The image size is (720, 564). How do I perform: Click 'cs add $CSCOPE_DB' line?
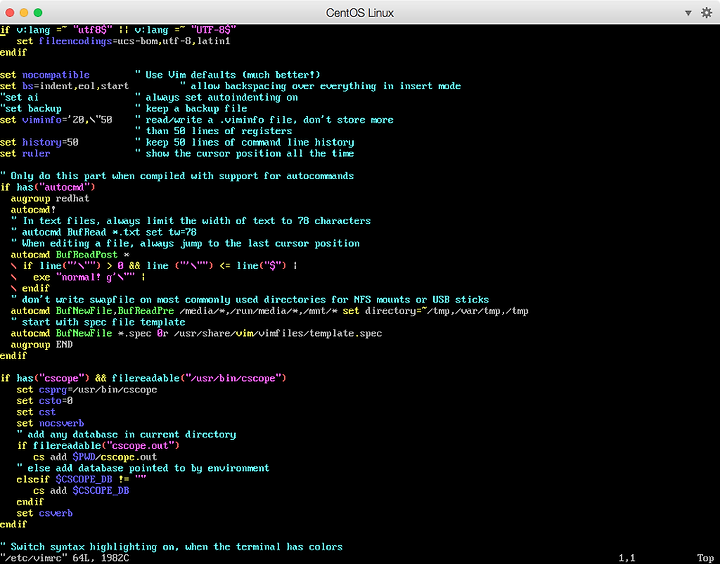tap(81, 491)
